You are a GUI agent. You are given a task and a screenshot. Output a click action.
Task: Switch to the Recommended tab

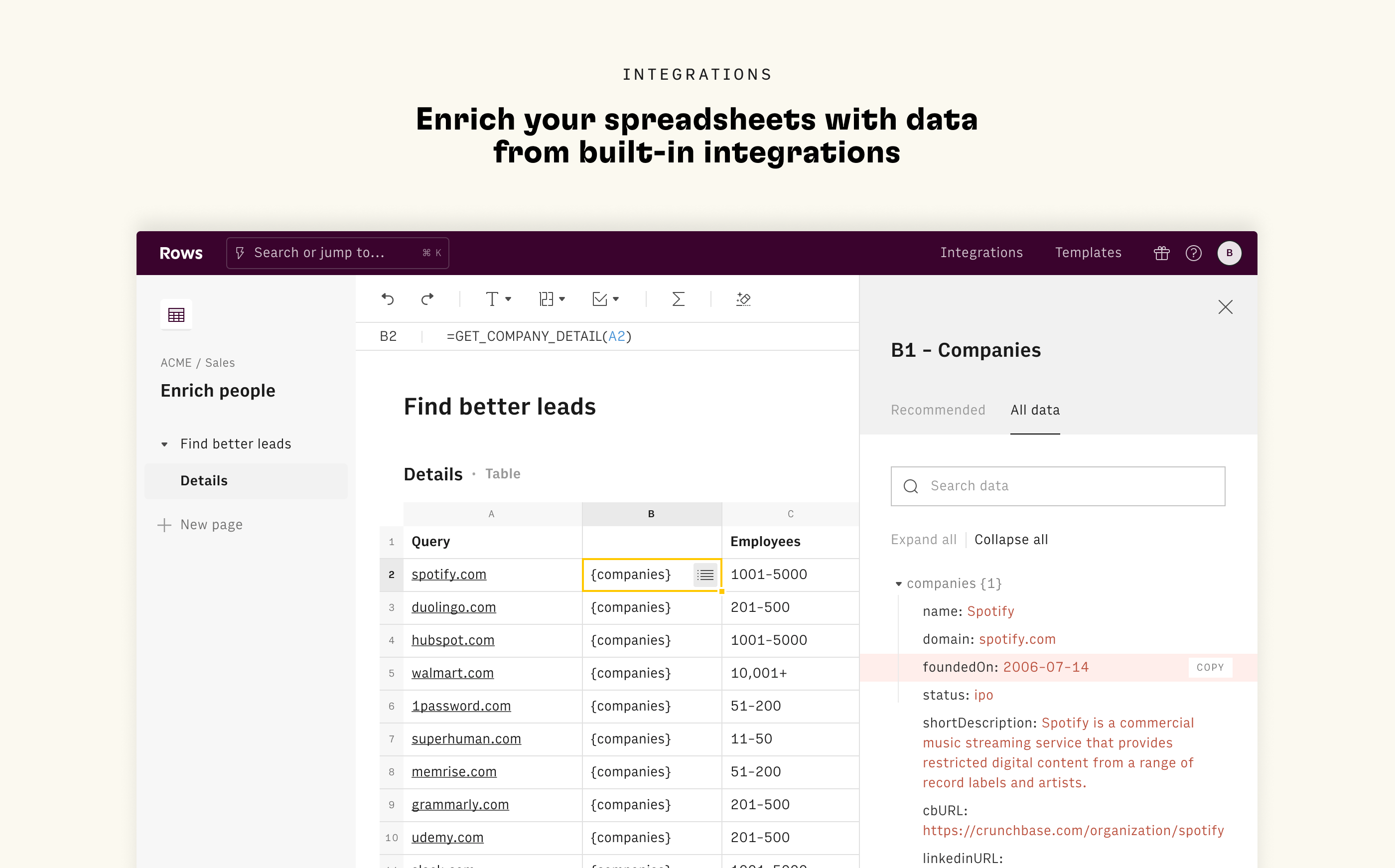[938, 410]
